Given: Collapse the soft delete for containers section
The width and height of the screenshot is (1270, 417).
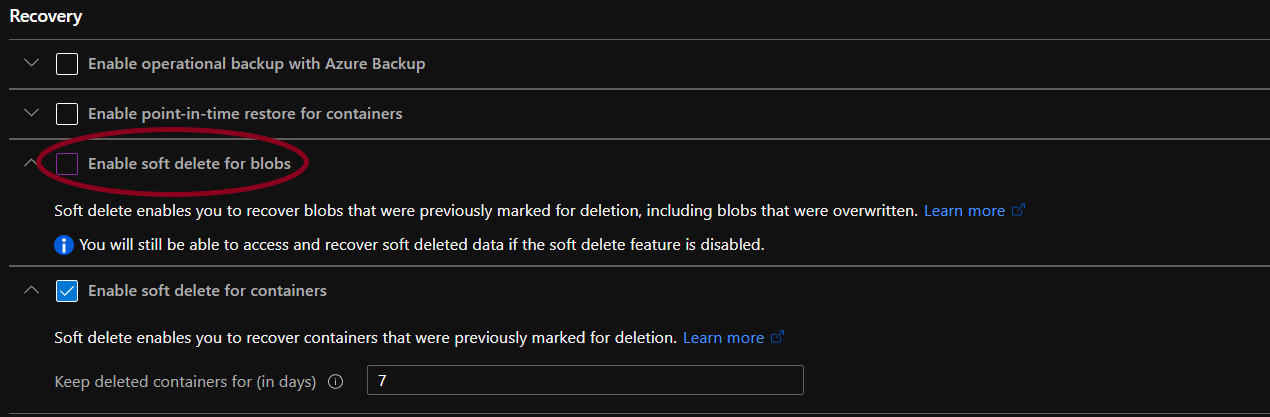Looking at the screenshot, I should click(31, 291).
